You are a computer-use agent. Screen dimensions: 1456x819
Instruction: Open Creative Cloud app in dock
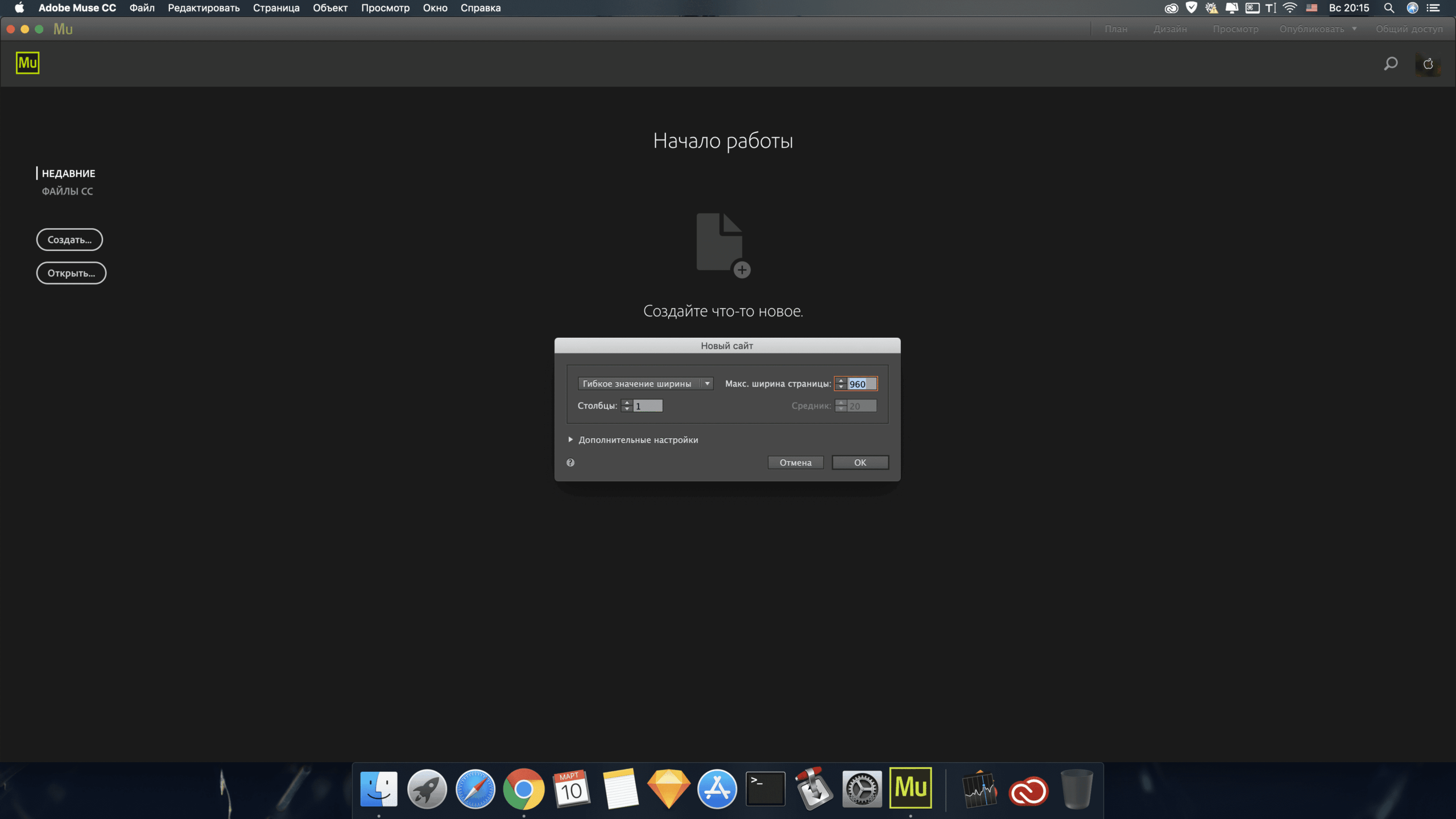tap(1028, 790)
